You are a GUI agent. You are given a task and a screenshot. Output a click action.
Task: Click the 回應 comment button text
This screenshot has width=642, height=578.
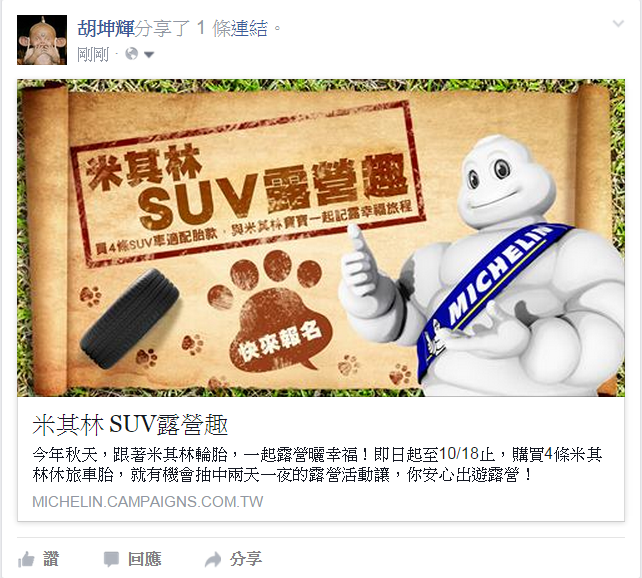tap(145, 559)
